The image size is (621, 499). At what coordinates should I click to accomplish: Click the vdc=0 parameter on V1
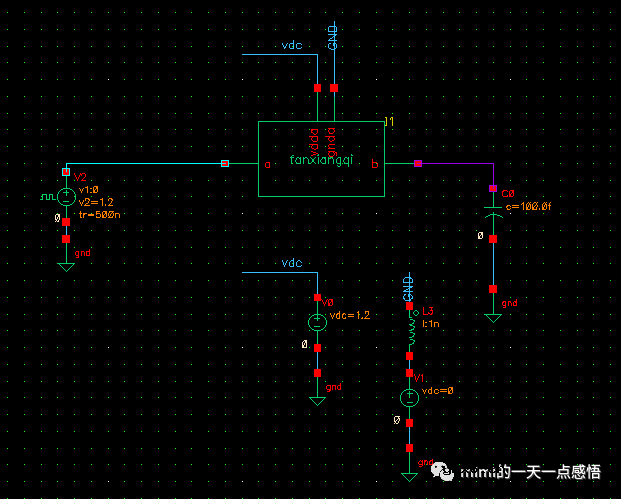coord(438,390)
